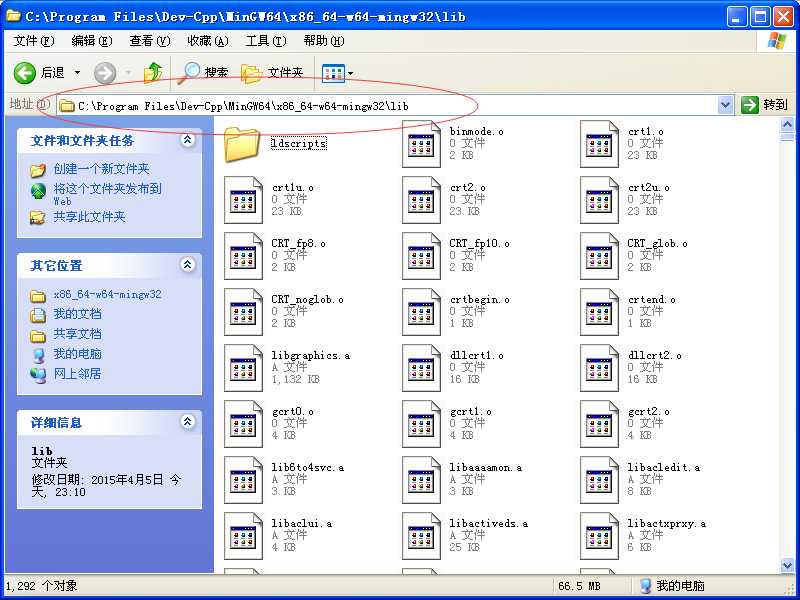The height and width of the screenshot is (600, 800).
Task: Select the CRT_noglob.o file icon
Action: point(243,312)
